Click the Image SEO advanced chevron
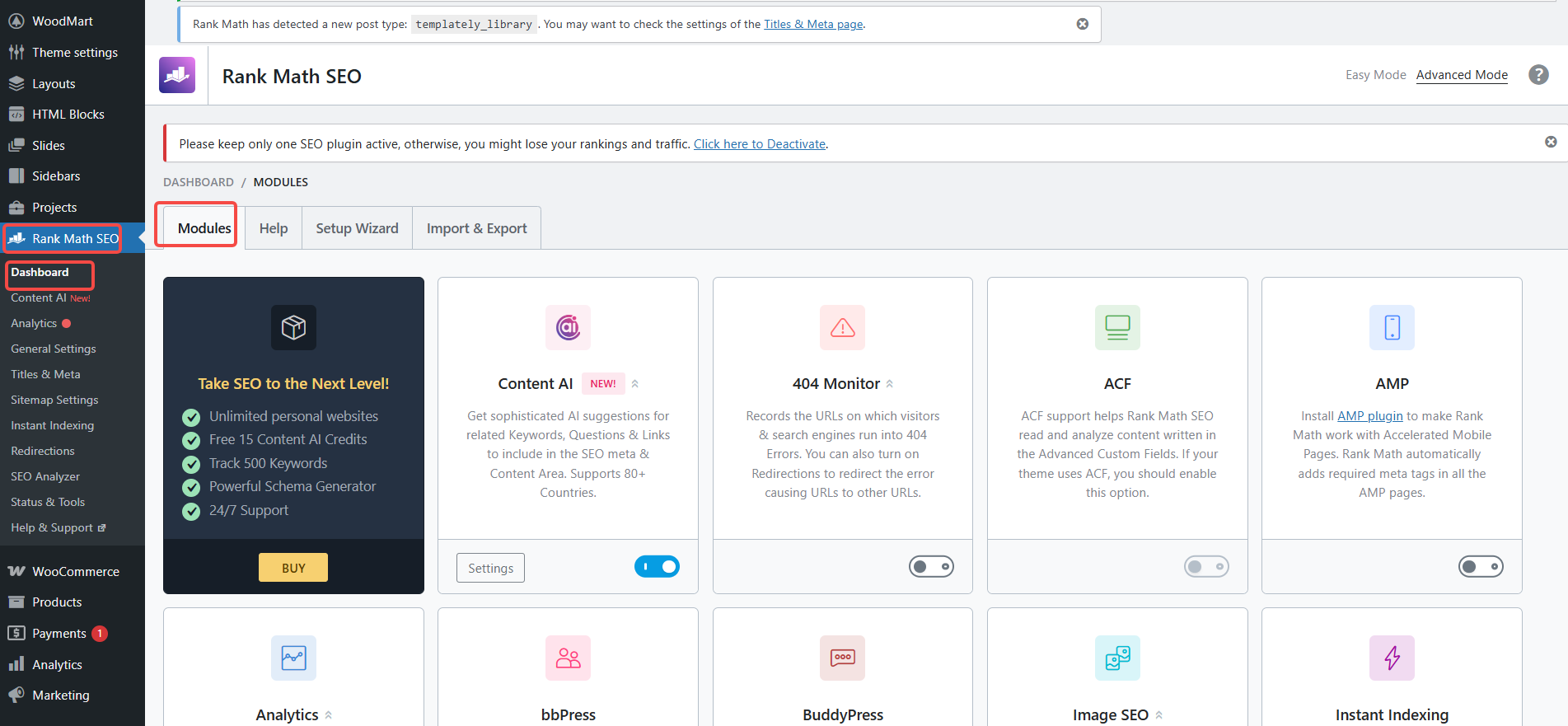 click(1158, 715)
